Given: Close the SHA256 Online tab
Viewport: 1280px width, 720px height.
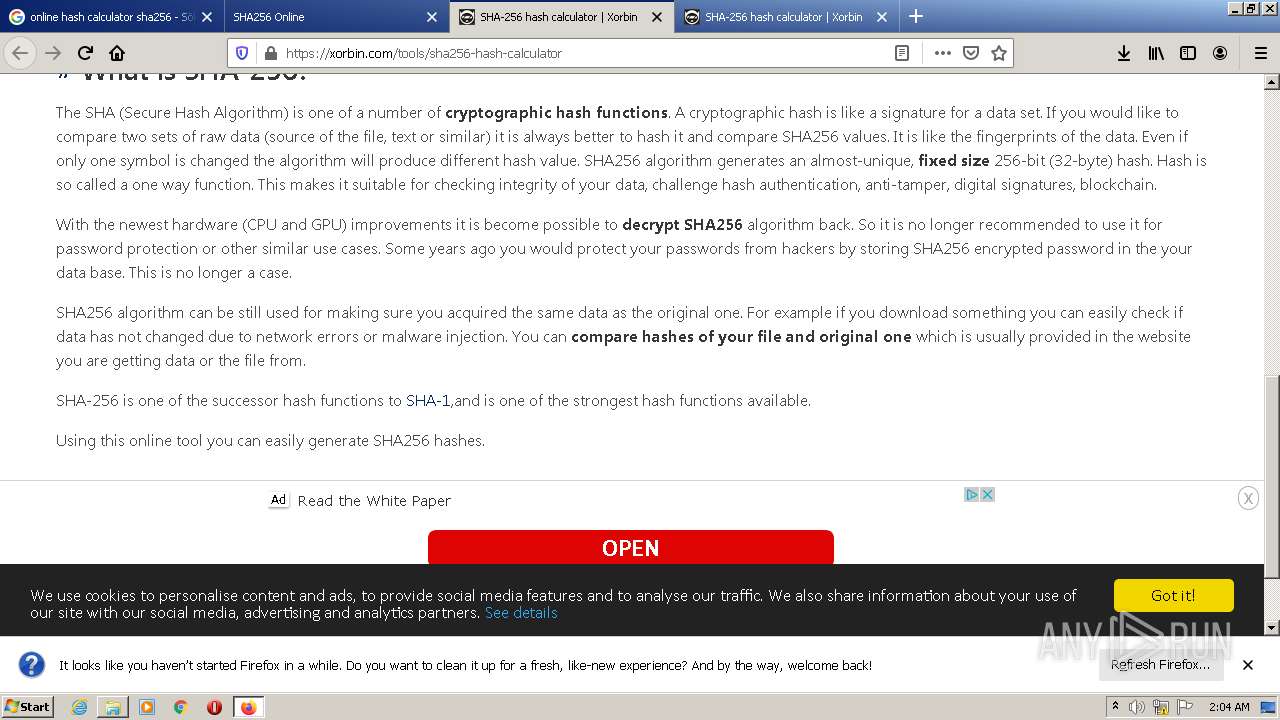Looking at the screenshot, I should point(432,17).
